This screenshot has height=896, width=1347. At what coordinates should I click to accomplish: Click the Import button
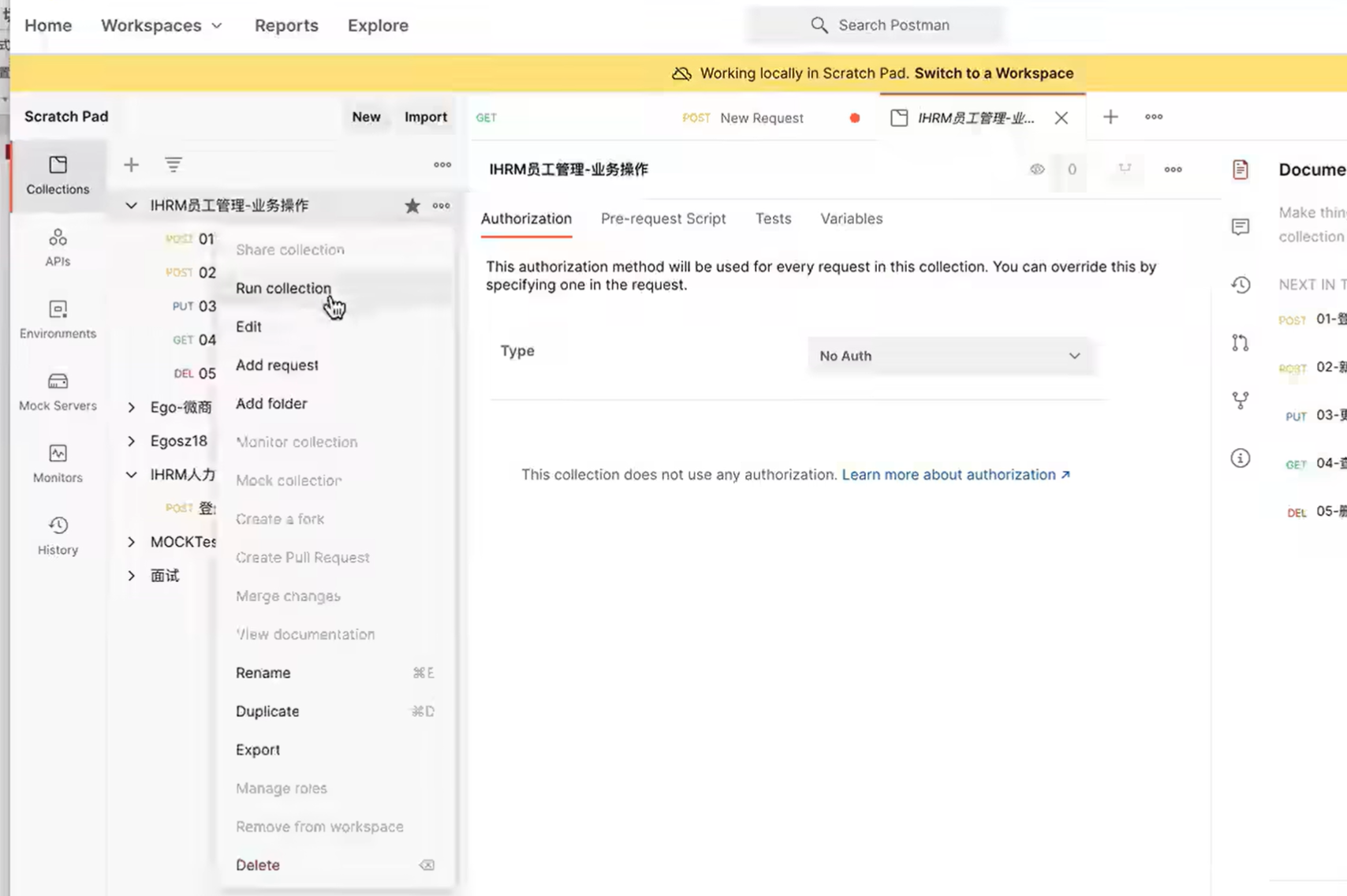pyautogui.click(x=425, y=117)
